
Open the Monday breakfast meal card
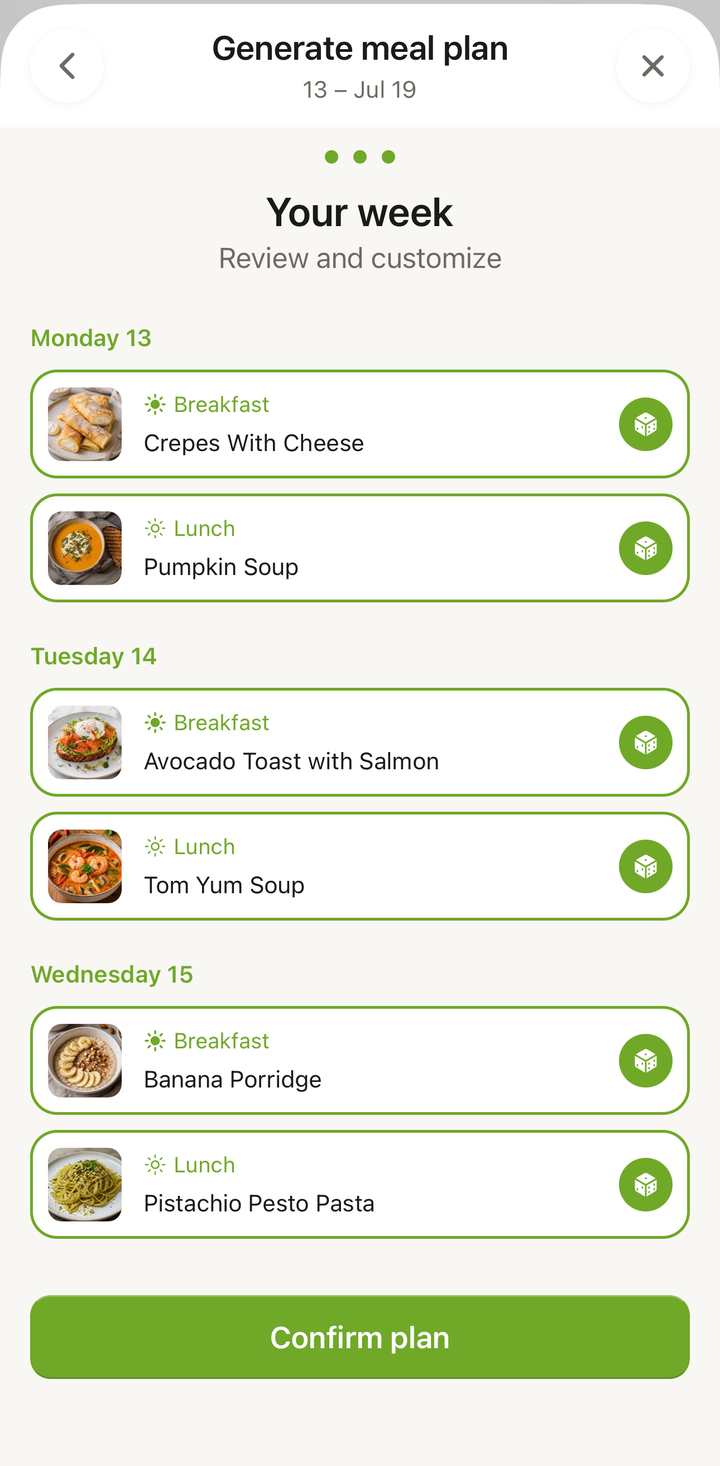[x=360, y=424]
